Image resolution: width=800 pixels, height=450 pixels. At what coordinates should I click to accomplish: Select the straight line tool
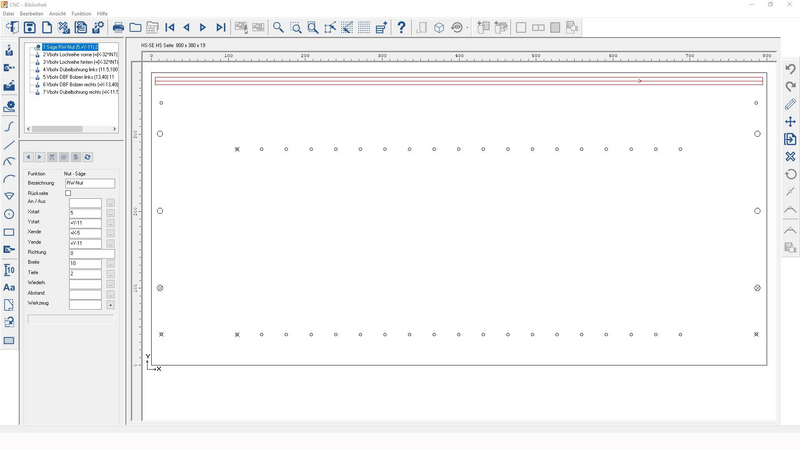pyautogui.click(x=9, y=145)
